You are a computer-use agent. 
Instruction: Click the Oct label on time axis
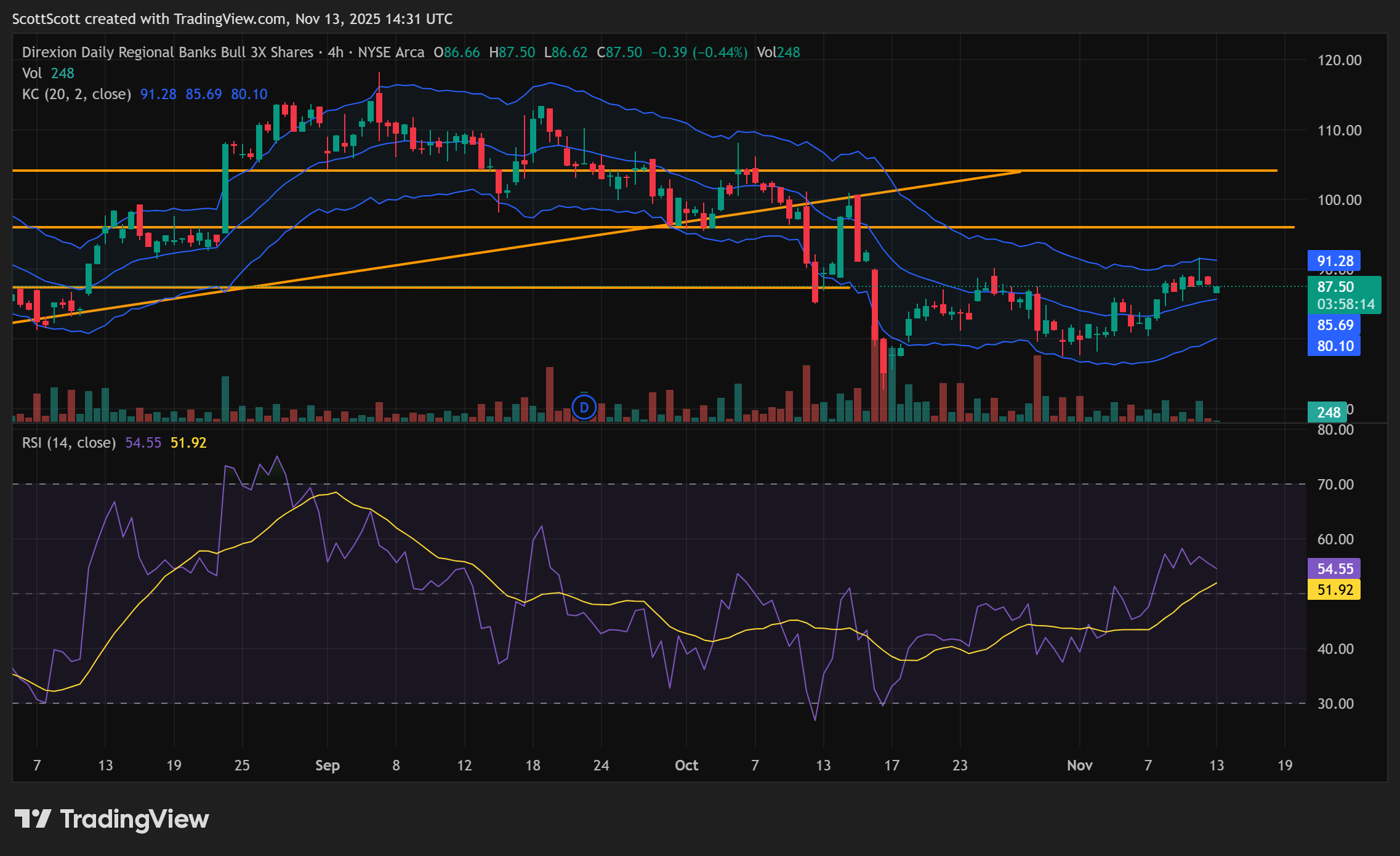point(686,765)
